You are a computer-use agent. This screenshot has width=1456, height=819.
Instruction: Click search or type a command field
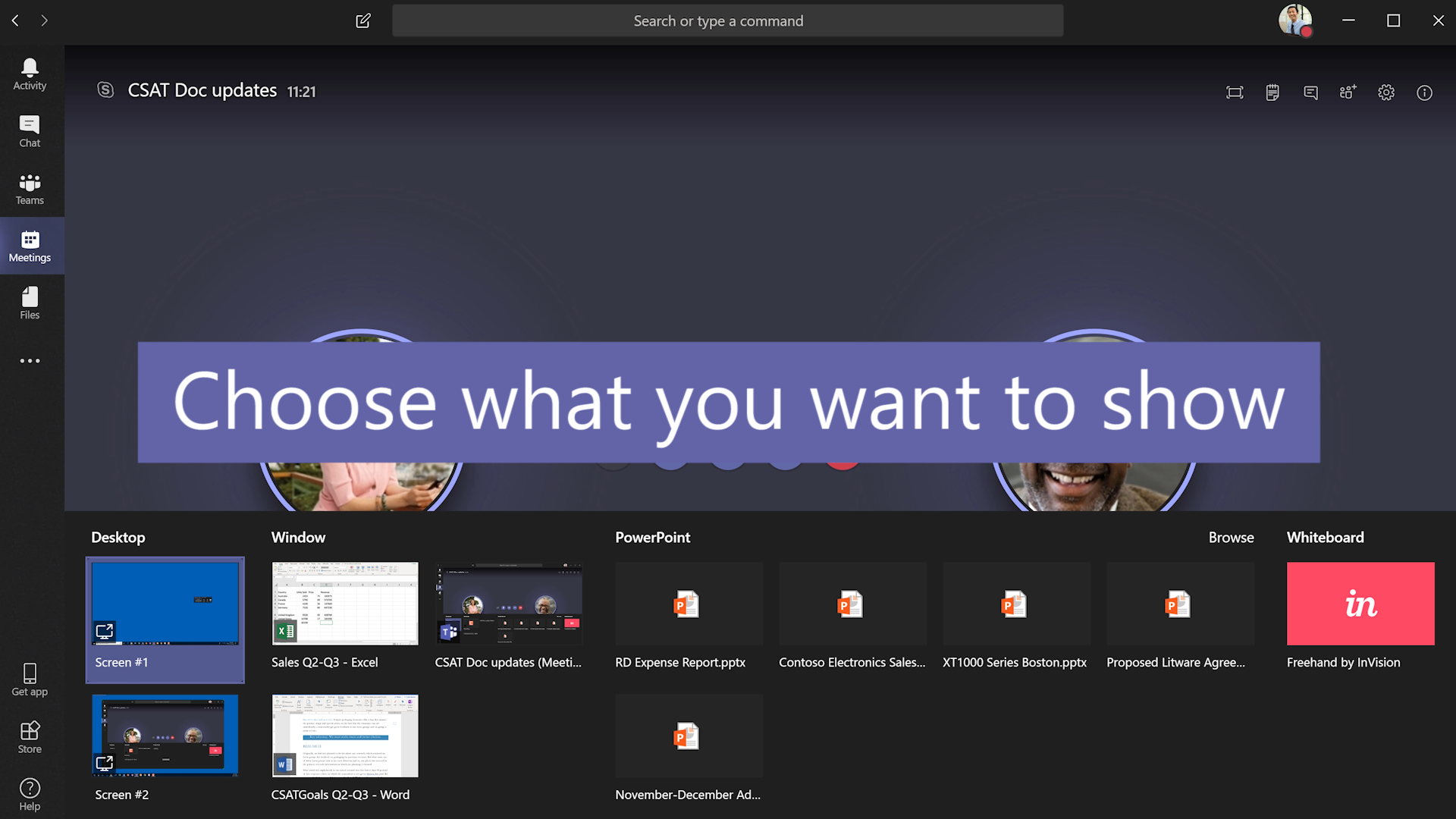[x=728, y=20]
